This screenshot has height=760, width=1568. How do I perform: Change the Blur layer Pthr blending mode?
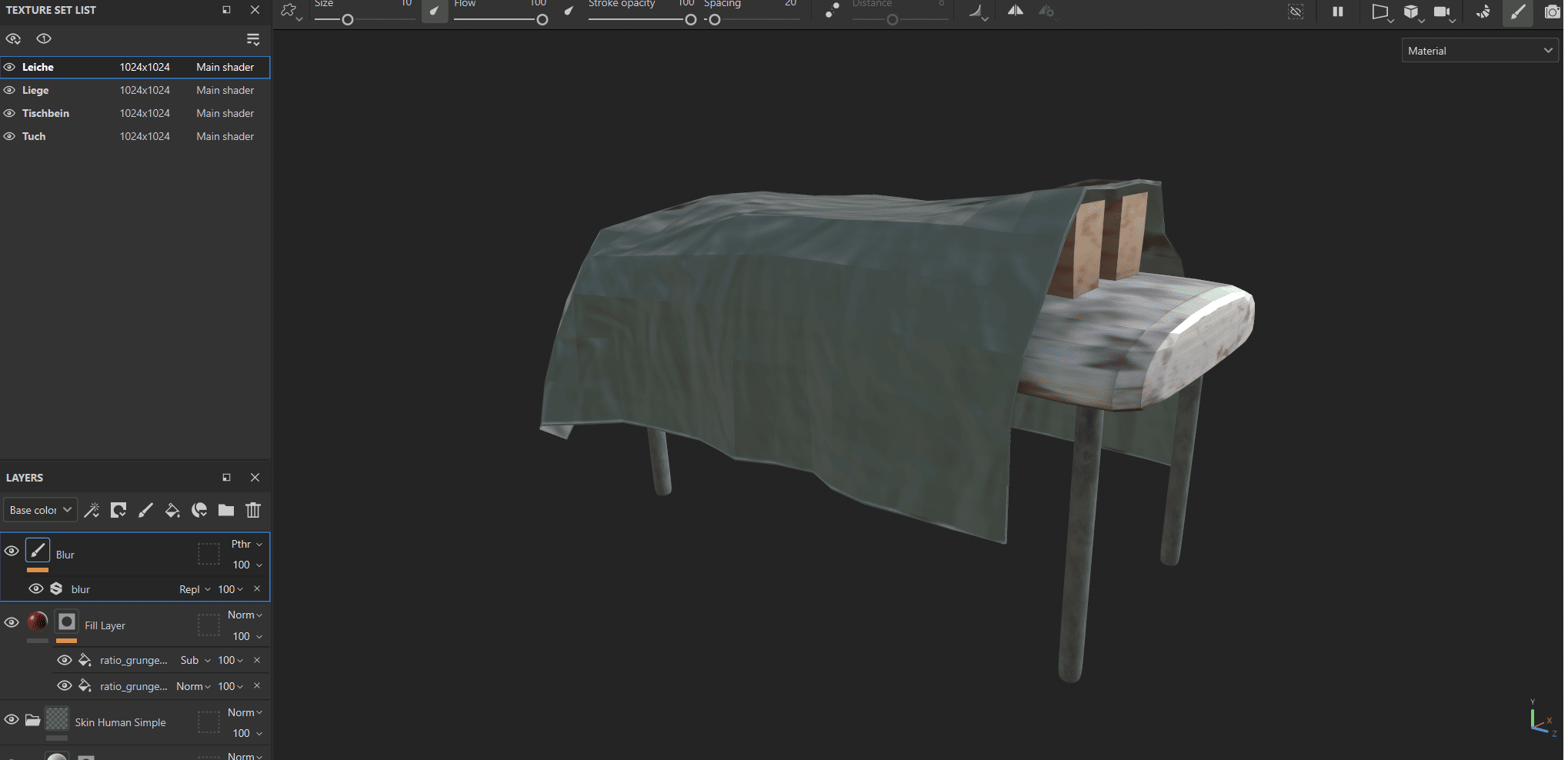247,544
